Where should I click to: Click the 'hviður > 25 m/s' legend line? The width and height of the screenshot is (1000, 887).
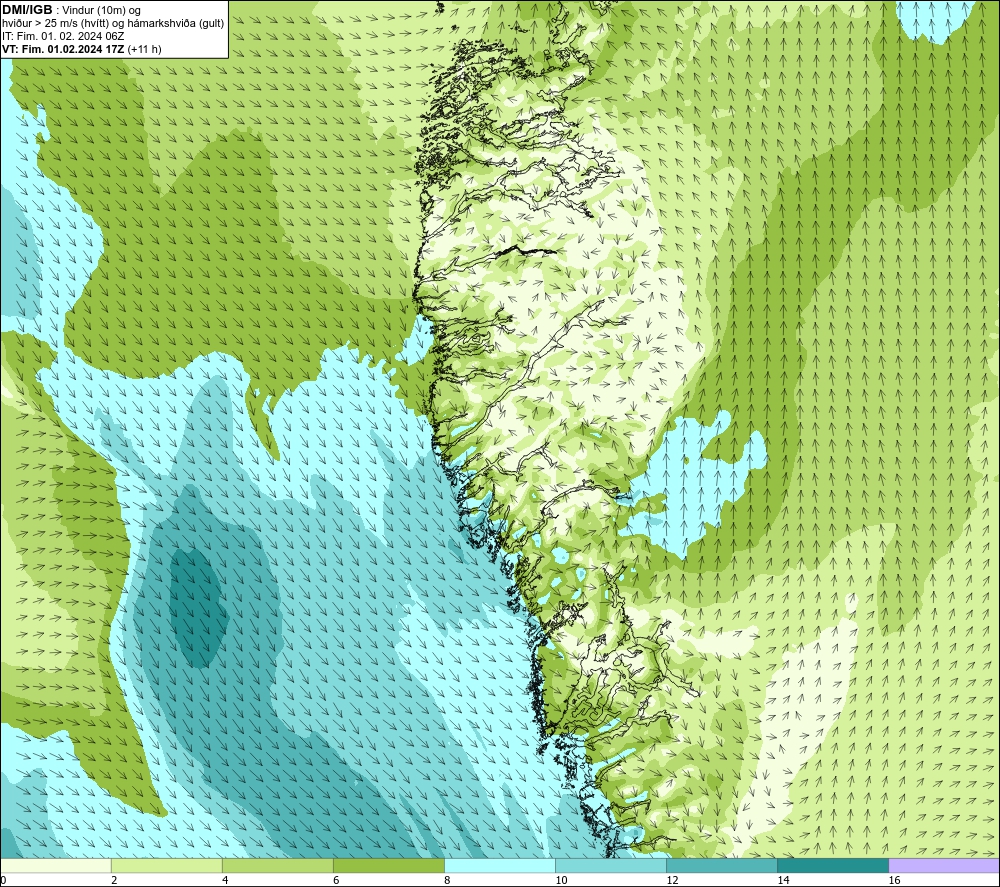[113, 23]
